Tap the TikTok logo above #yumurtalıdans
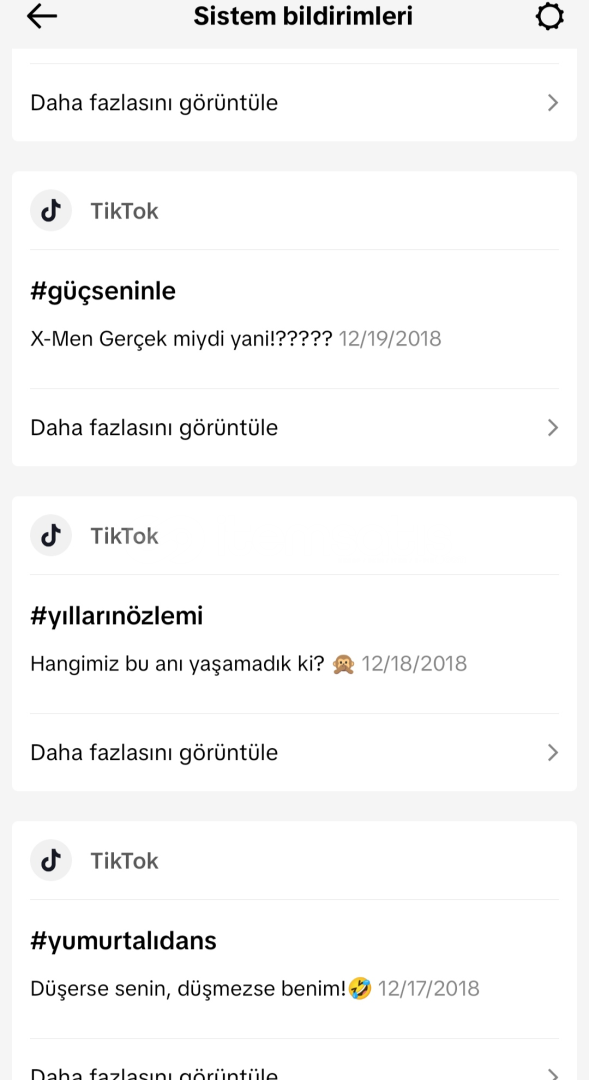 pos(51,860)
